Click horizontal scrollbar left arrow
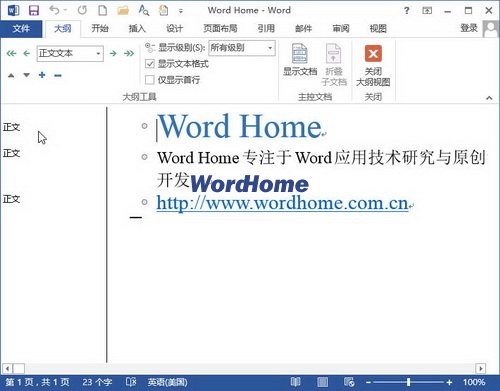The width and height of the screenshot is (500, 391). [7, 368]
